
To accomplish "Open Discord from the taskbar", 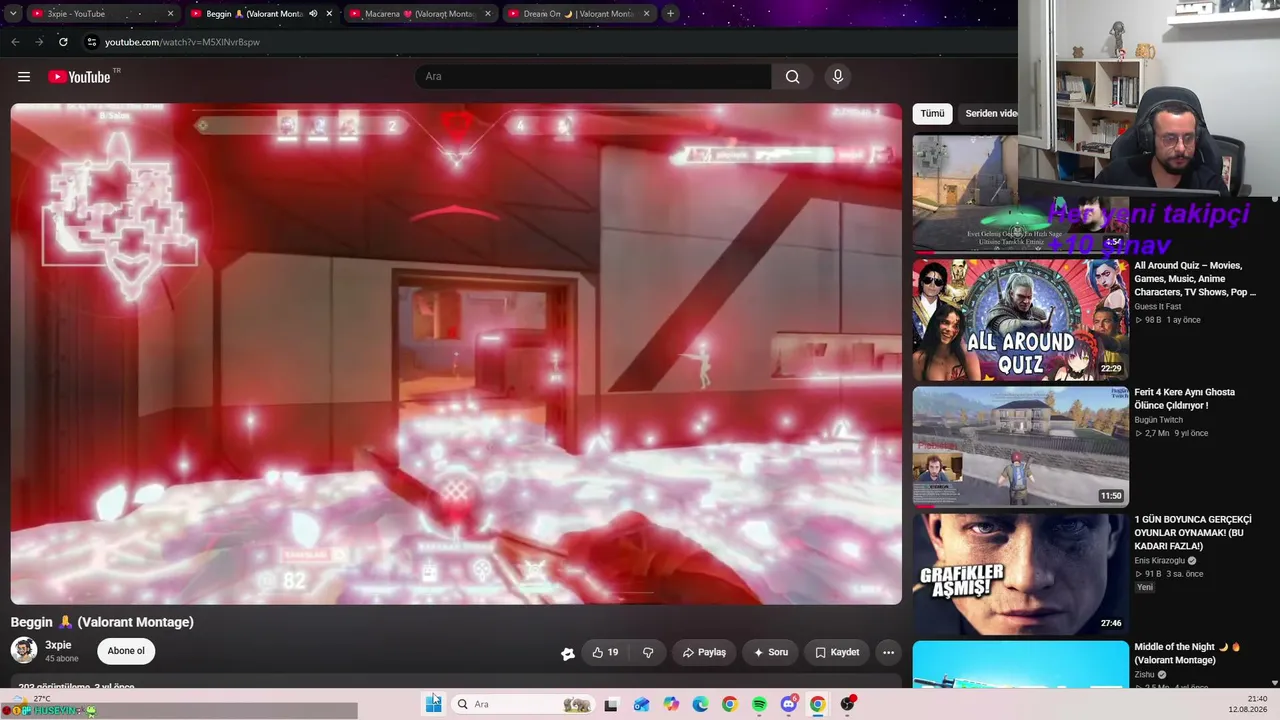I will pyautogui.click(x=789, y=704).
